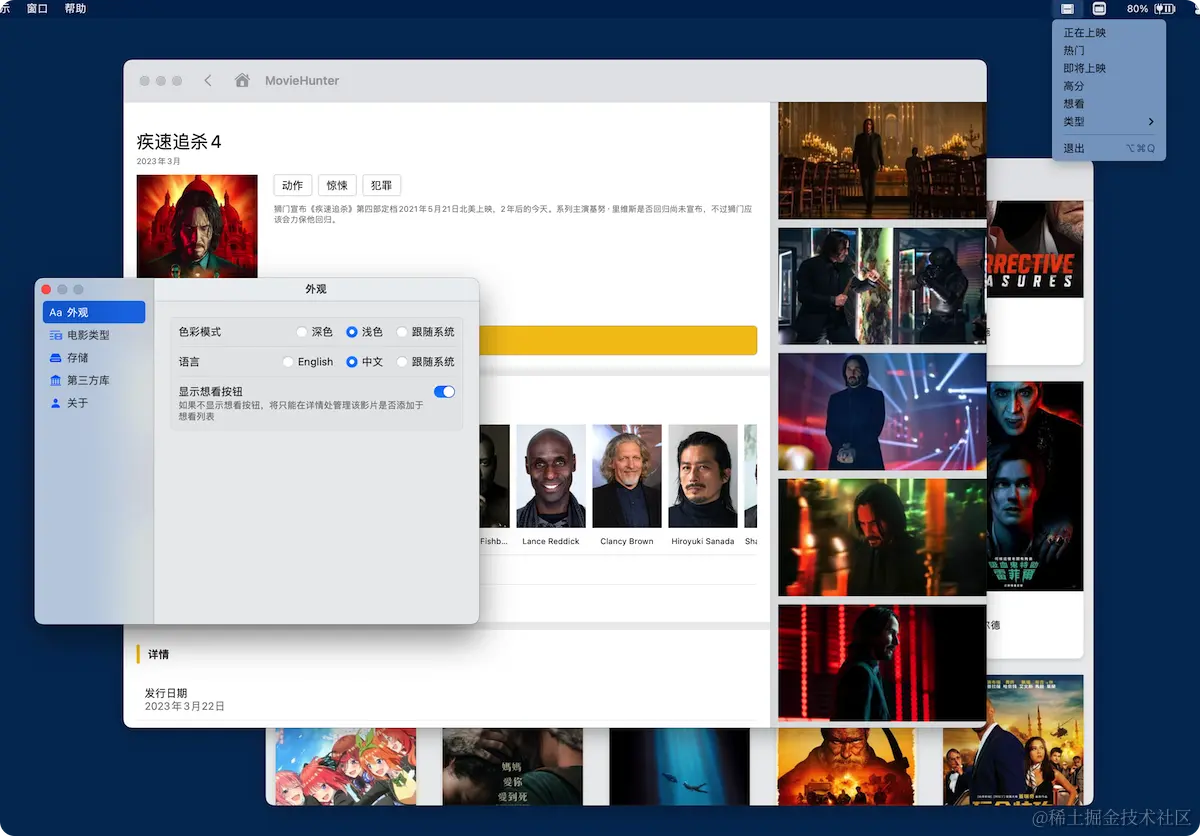Screen dimensions: 1200x836
Task: Click the 动作 genre tag
Action: point(292,185)
